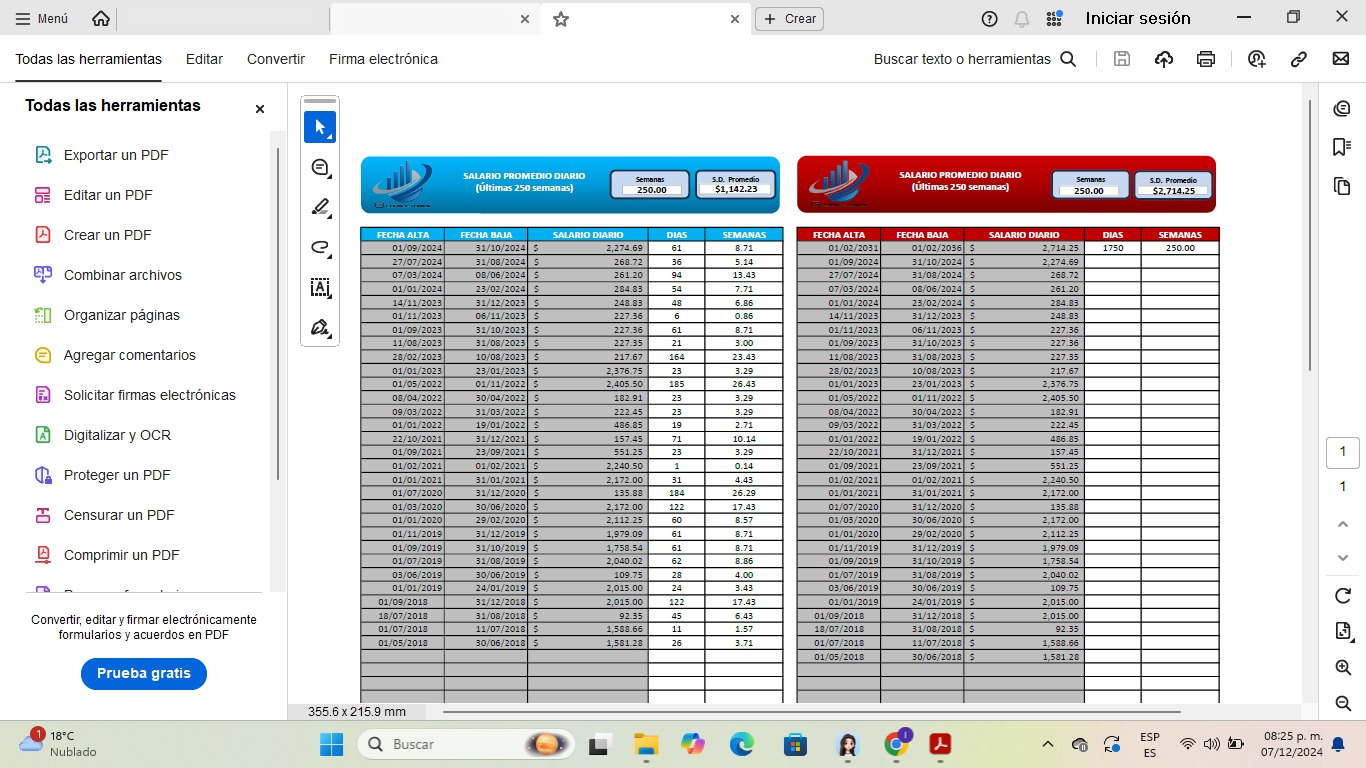Click Iniciar sesión to sign in
The image size is (1366, 768).
[1138, 18]
